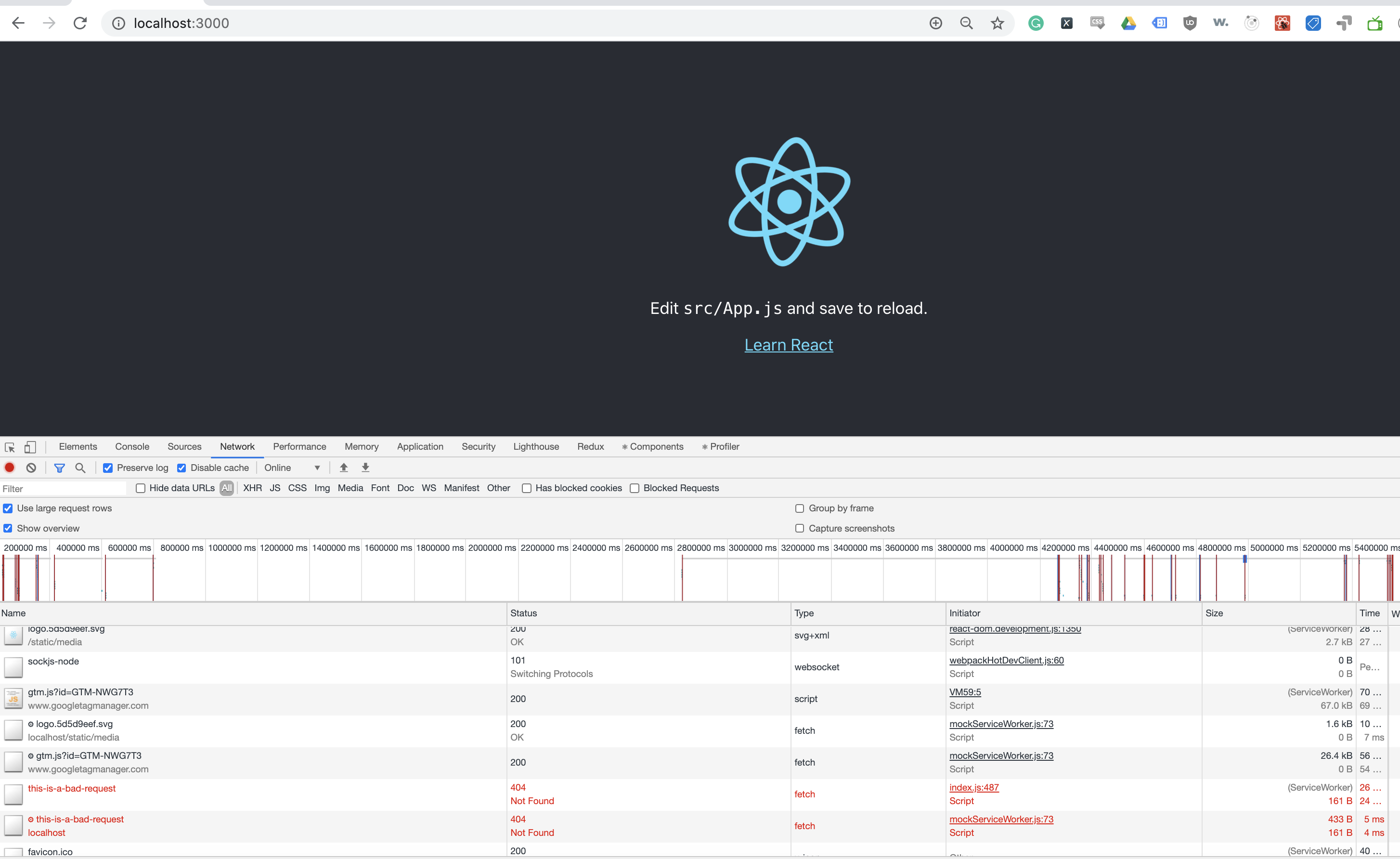Open the Sources tab
The width and height of the screenshot is (1400, 859).
184,446
